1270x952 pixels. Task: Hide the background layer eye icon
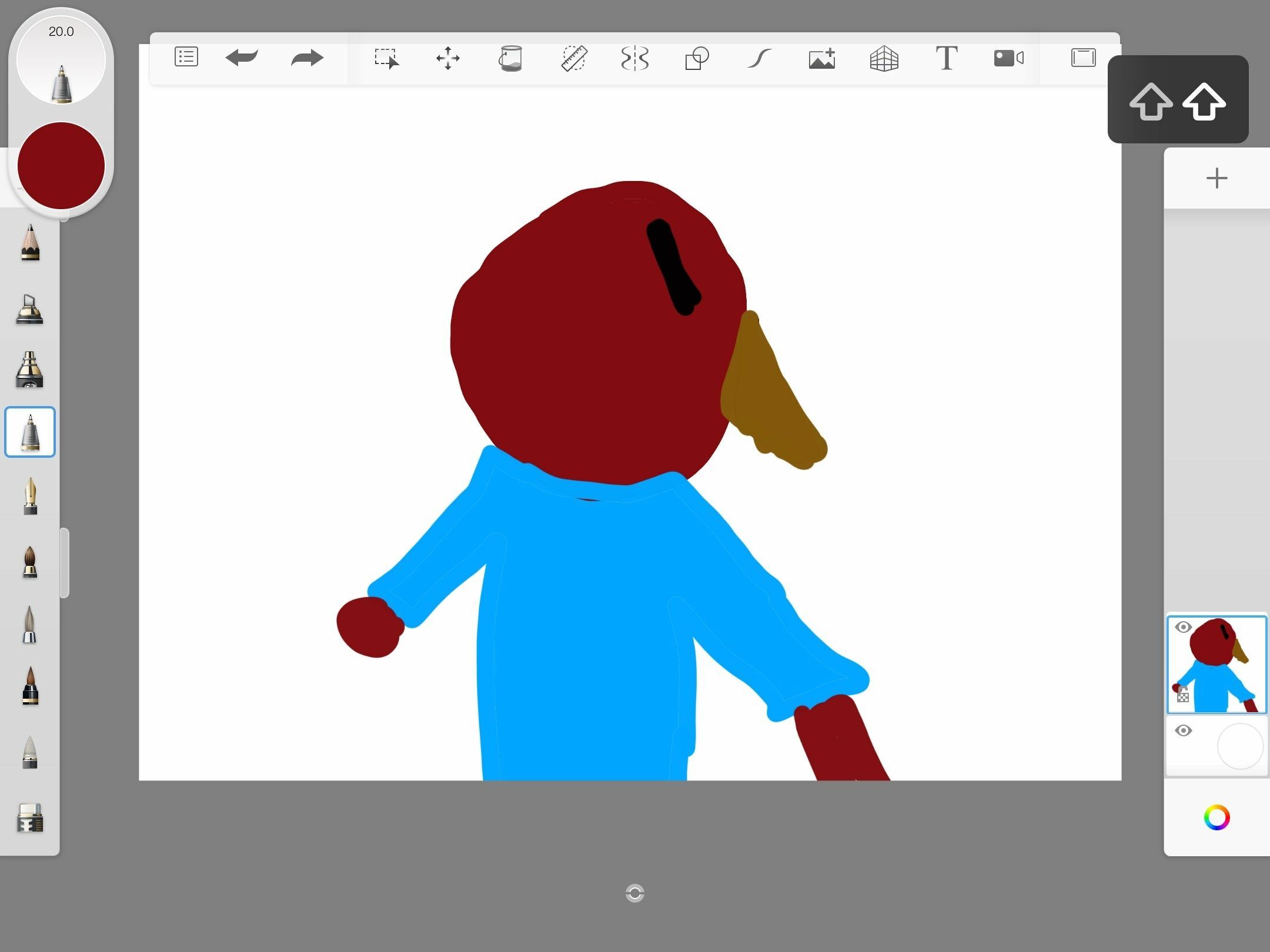[x=1183, y=730]
